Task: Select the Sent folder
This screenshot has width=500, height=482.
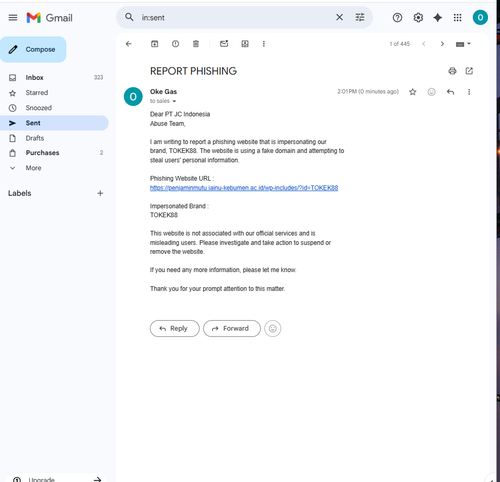Action: coord(54,123)
